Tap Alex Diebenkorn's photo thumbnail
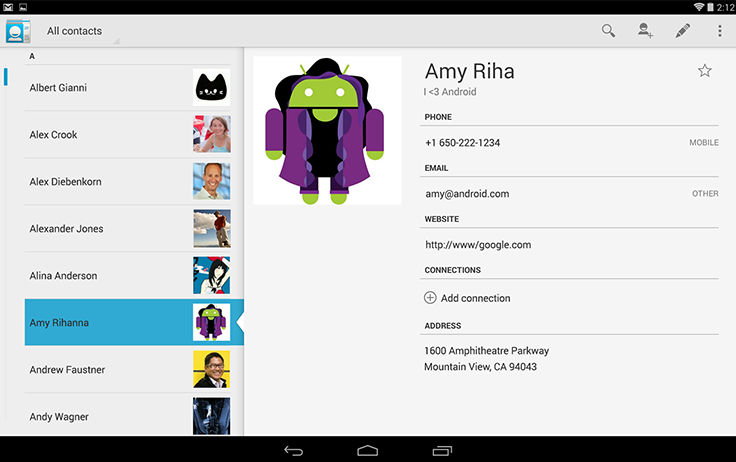The image size is (736, 462). pos(212,181)
